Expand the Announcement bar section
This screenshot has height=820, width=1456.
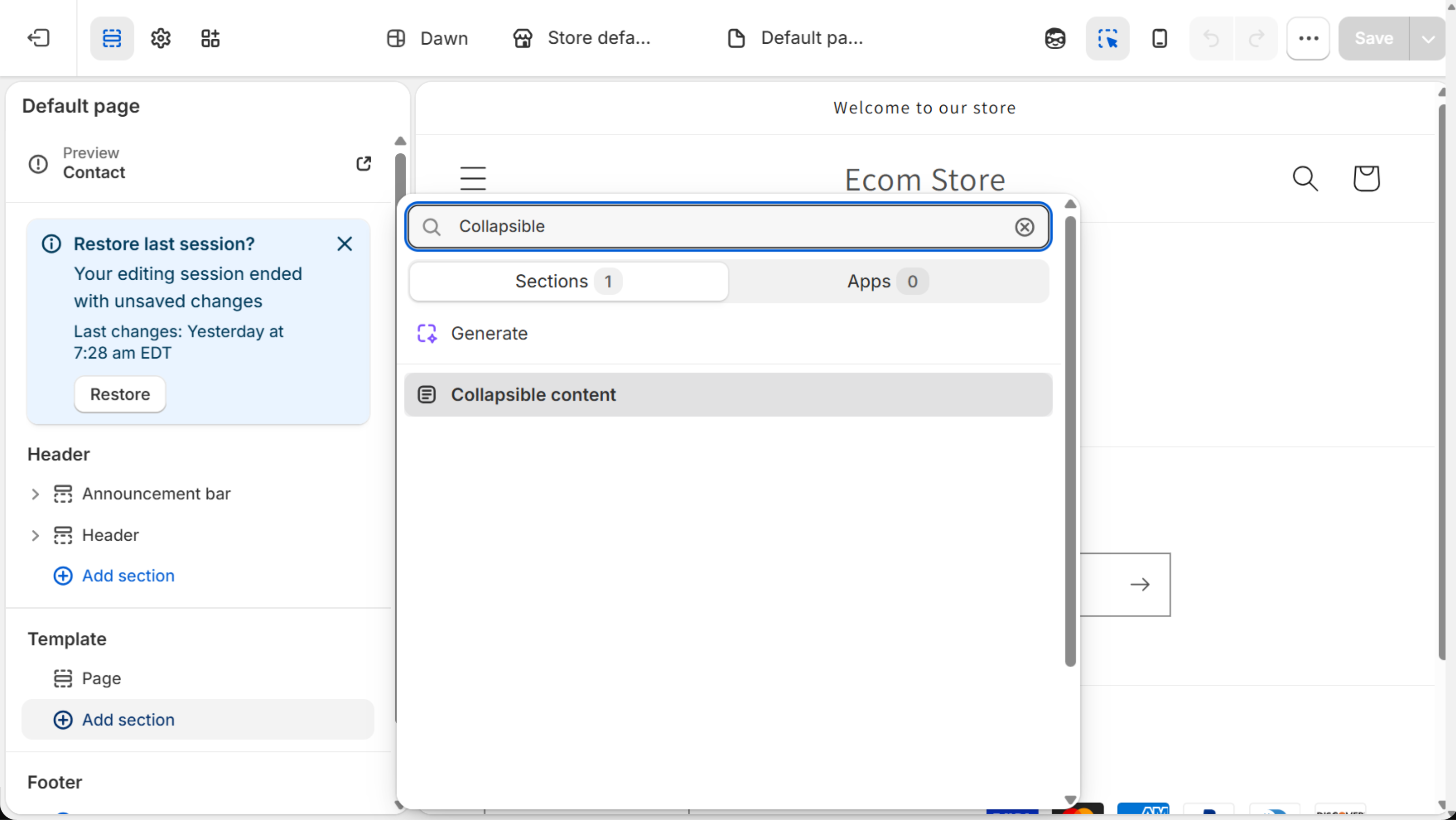[35, 494]
